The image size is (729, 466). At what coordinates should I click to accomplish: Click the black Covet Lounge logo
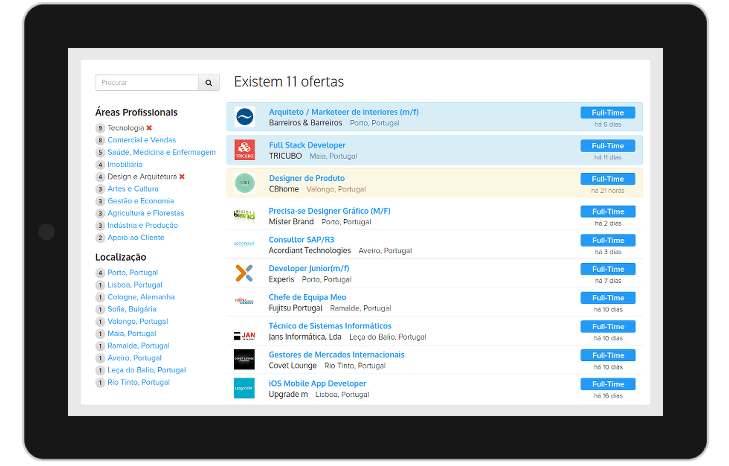[244, 359]
